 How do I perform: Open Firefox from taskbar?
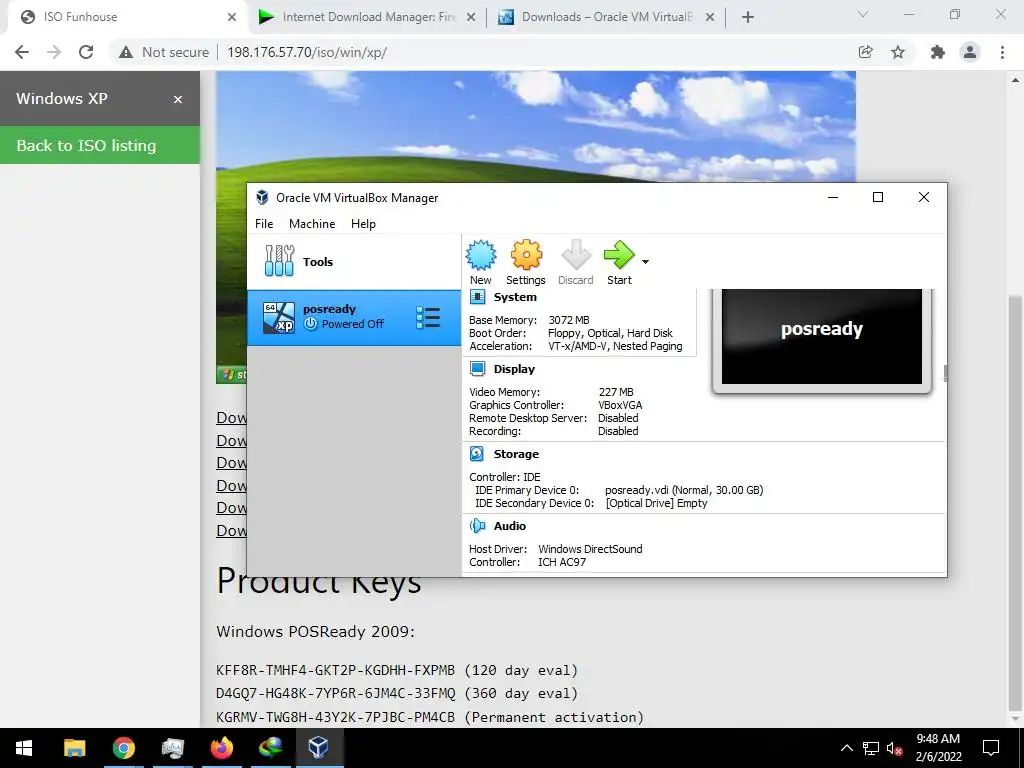click(x=221, y=748)
